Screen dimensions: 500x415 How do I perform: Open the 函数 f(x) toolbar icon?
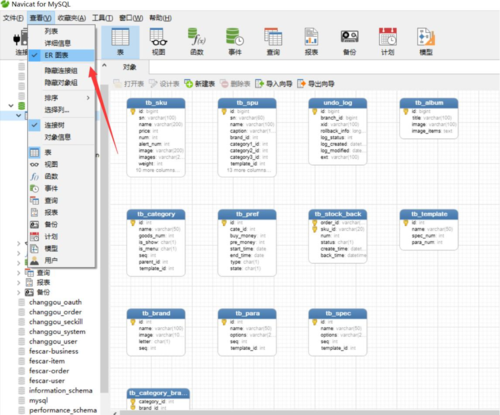[197, 42]
